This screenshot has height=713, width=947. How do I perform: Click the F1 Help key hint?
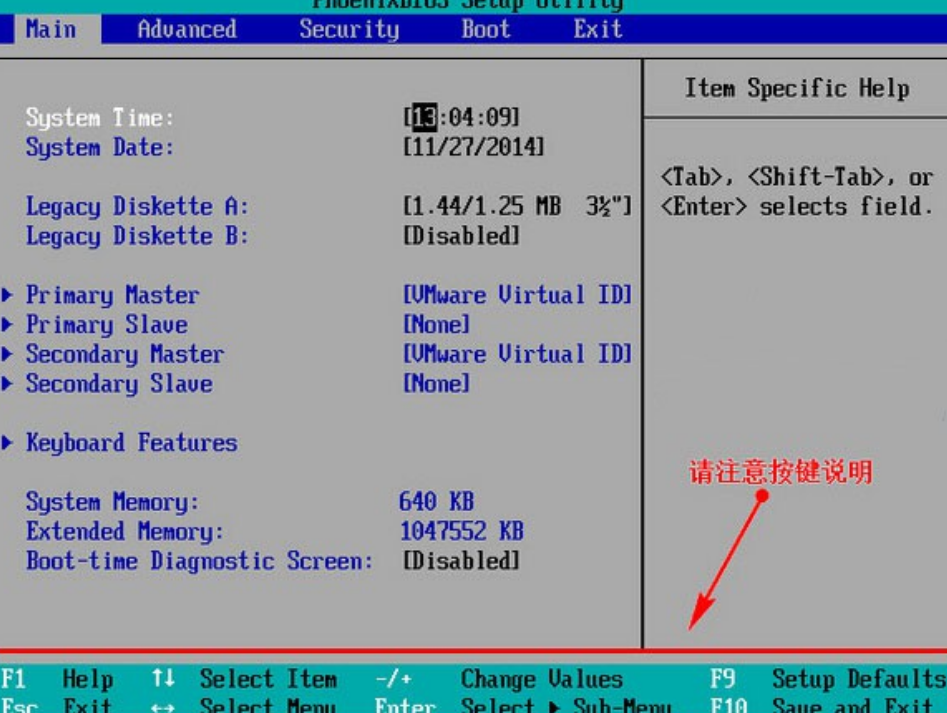click(57, 680)
